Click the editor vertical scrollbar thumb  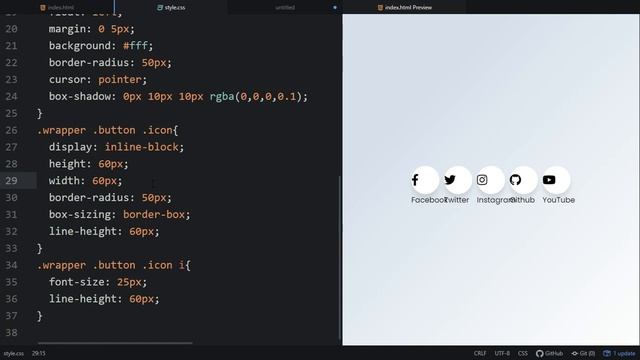(340, 257)
